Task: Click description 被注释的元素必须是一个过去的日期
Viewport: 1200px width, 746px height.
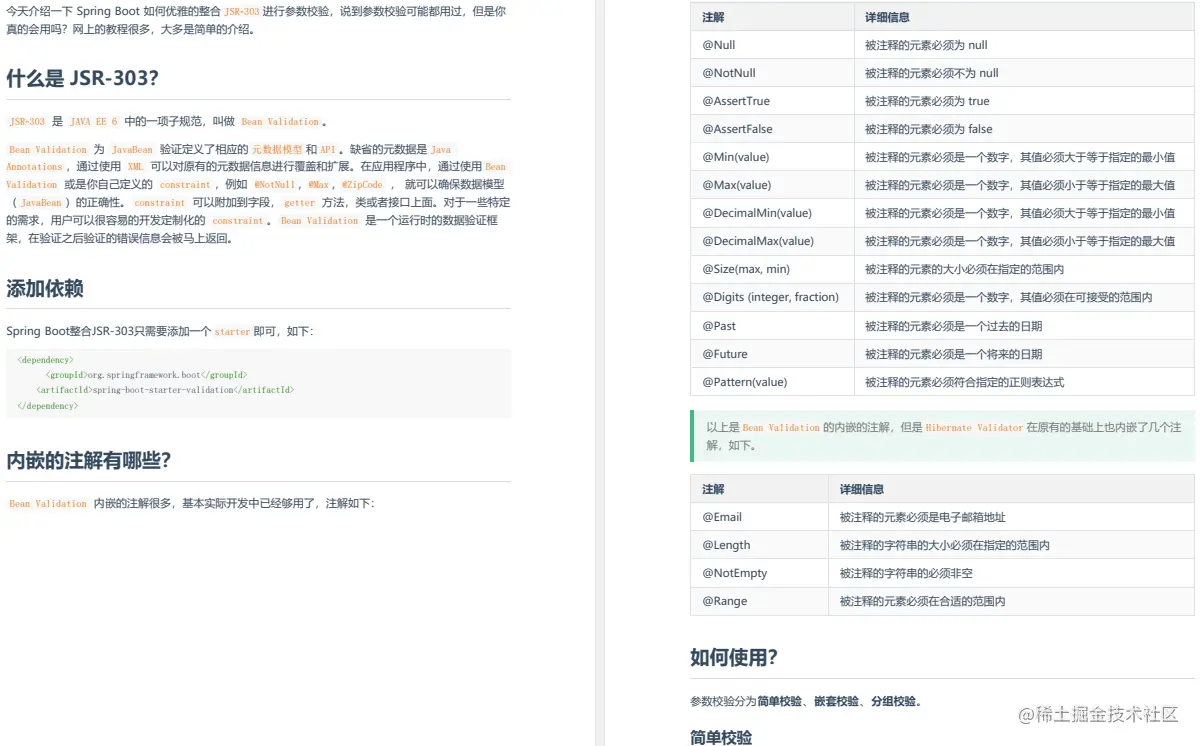Action: pos(954,326)
